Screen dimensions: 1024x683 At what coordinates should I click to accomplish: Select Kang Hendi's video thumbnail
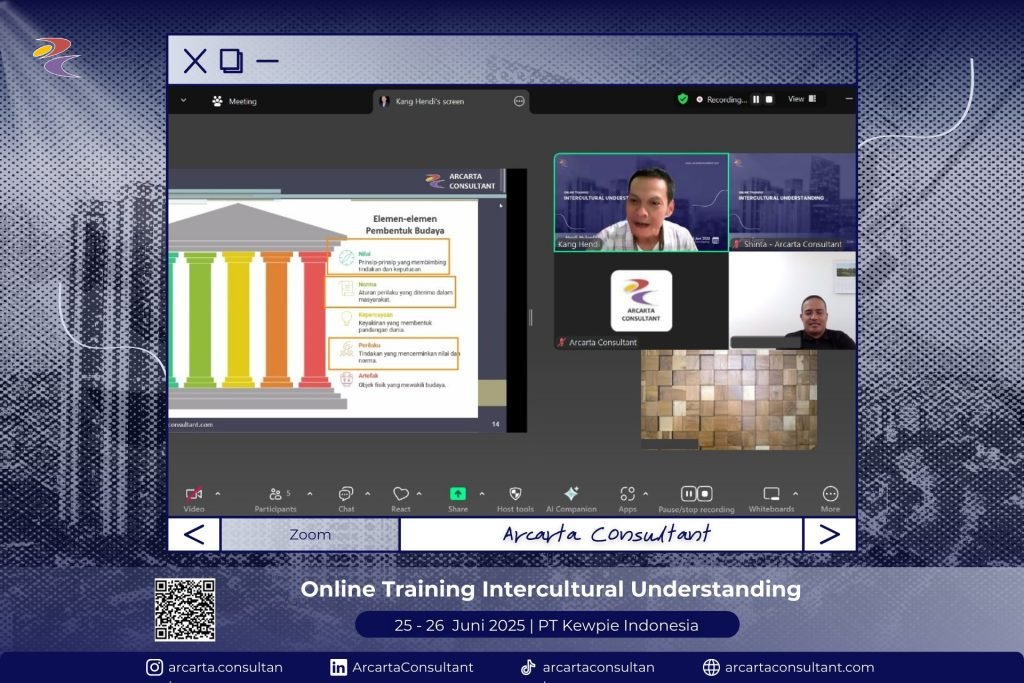click(641, 202)
